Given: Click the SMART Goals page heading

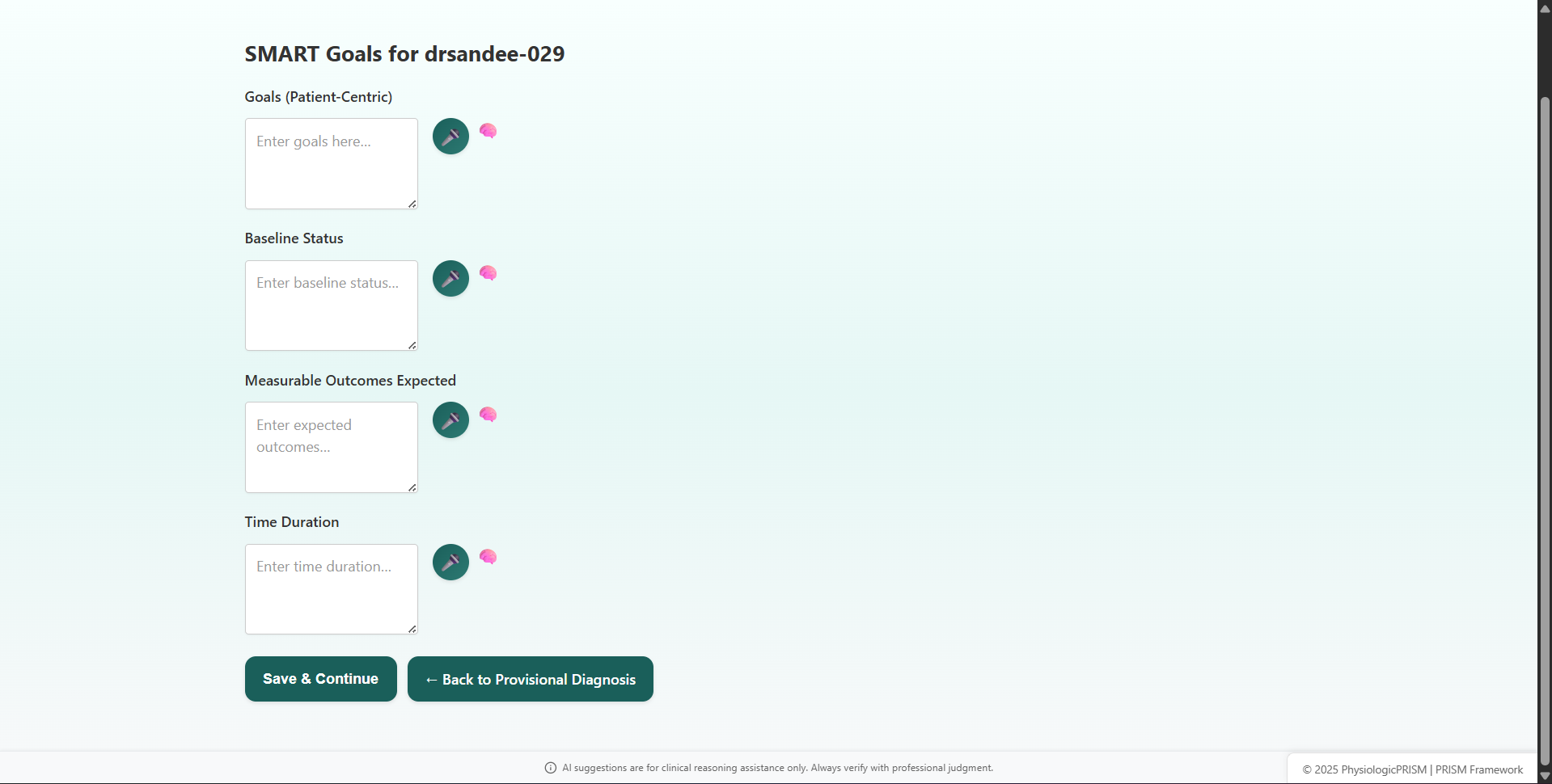Looking at the screenshot, I should 404,53.
